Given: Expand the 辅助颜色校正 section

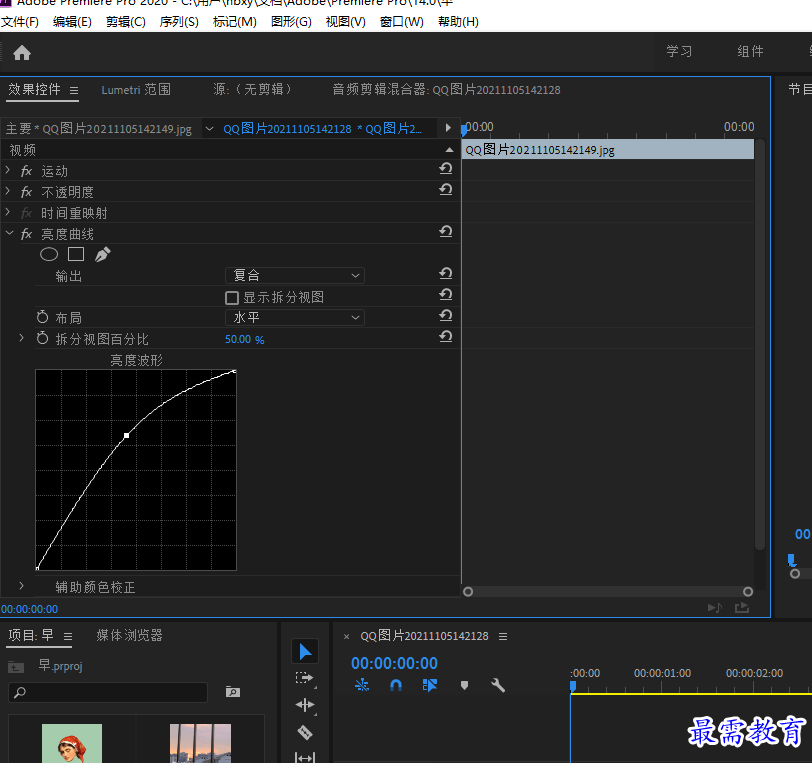Looking at the screenshot, I should pyautogui.click(x=21, y=586).
